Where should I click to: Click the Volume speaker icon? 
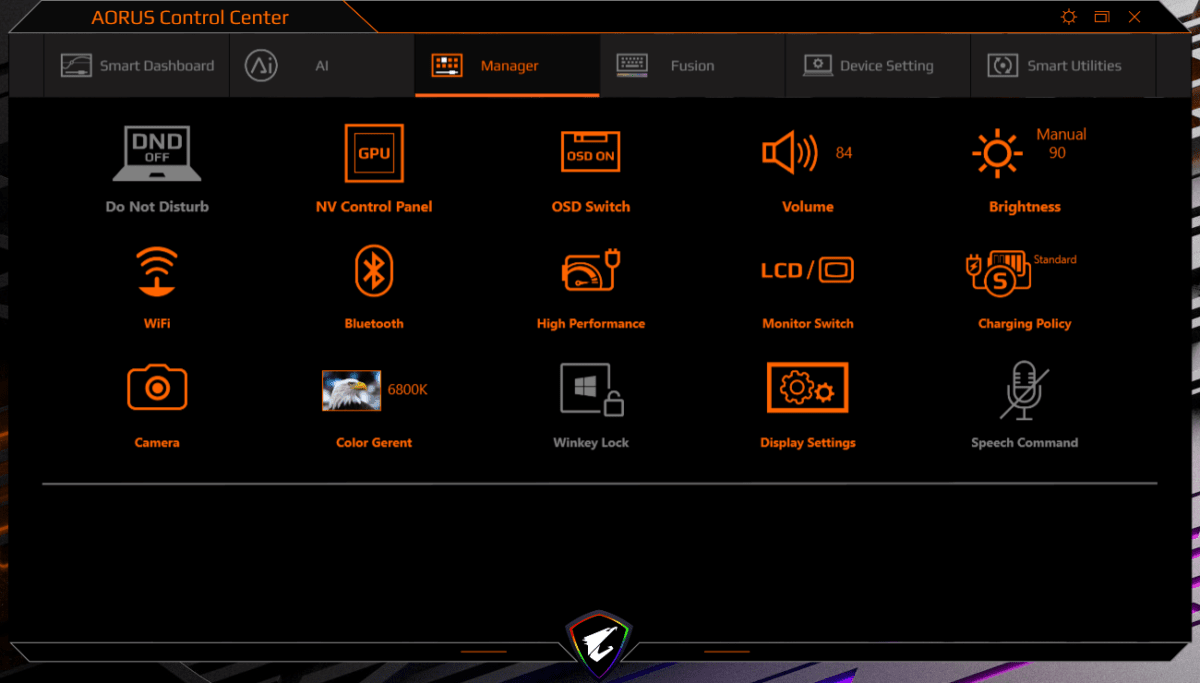click(790, 153)
